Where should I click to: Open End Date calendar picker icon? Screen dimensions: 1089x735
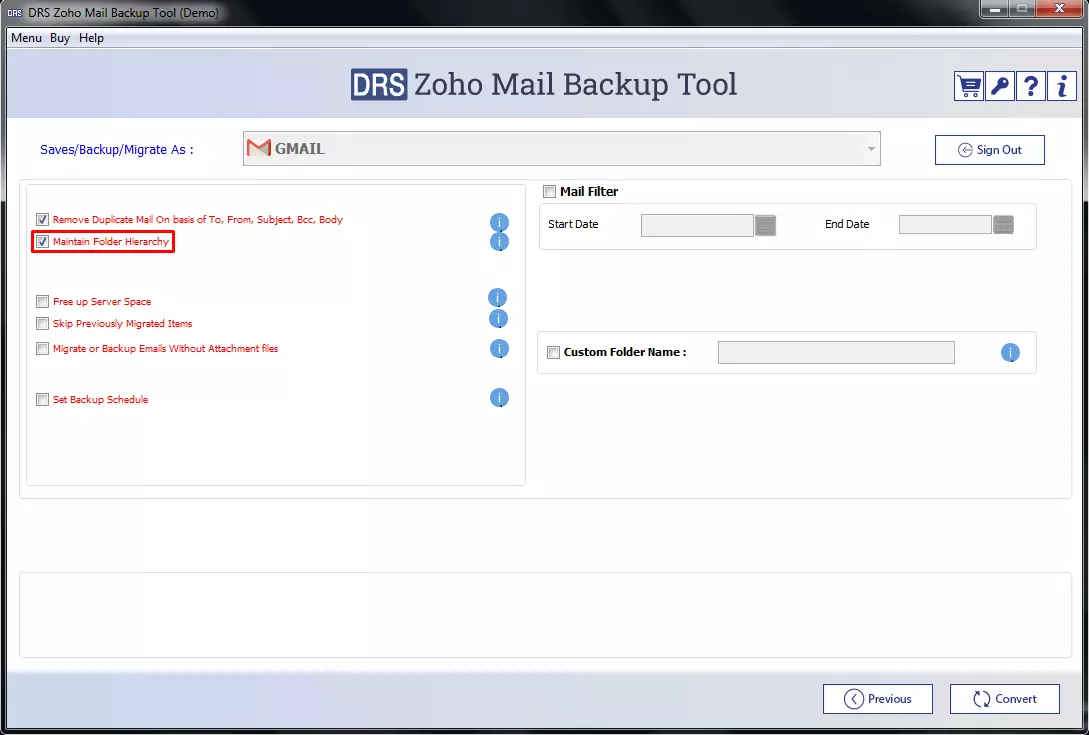tap(1004, 225)
